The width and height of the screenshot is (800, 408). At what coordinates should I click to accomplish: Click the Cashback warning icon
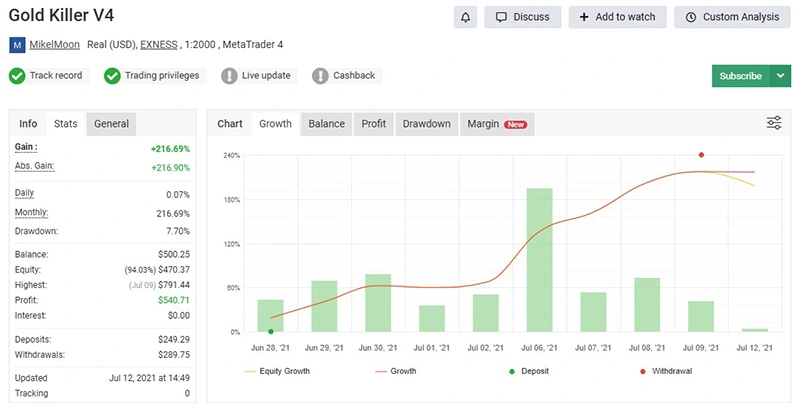(x=320, y=76)
